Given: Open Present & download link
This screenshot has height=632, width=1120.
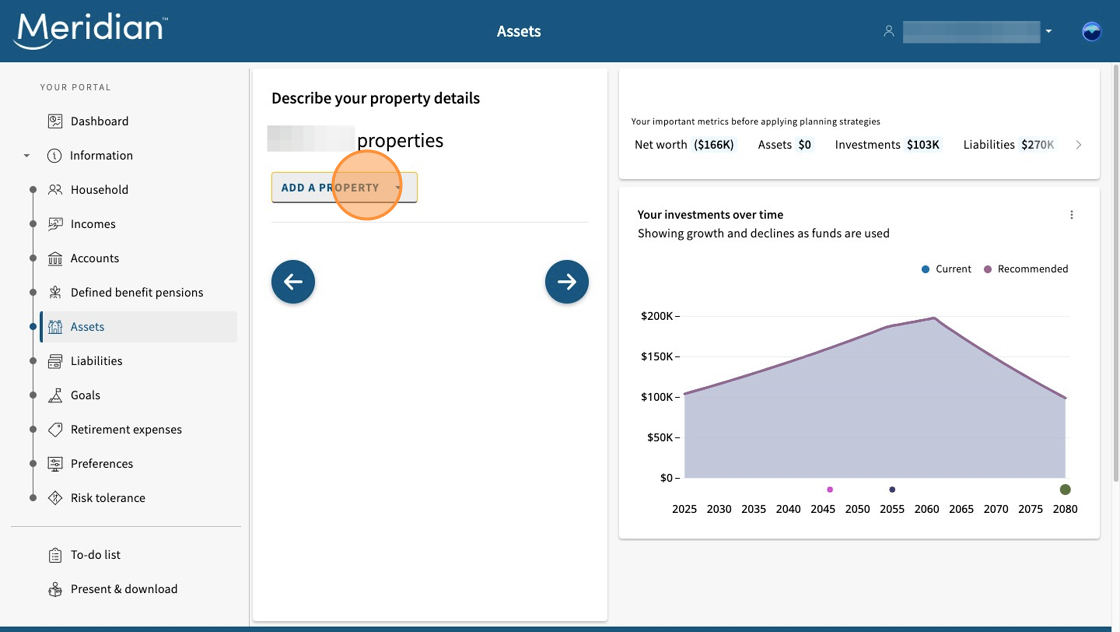Looking at the screenshot, I should 124,589.
